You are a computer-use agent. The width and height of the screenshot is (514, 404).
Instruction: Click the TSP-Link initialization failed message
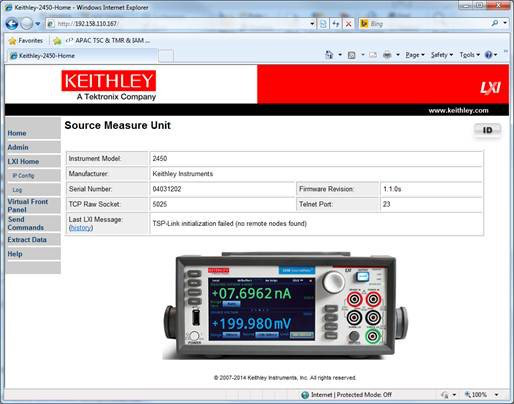[229, 223]
